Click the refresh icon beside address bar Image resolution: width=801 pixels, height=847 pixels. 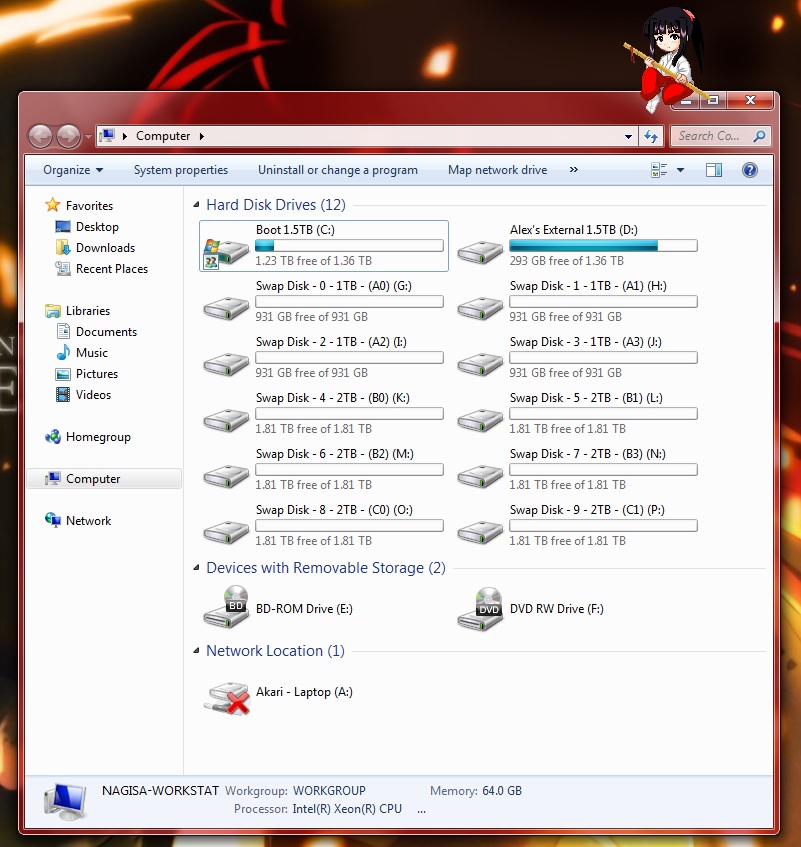652,136
